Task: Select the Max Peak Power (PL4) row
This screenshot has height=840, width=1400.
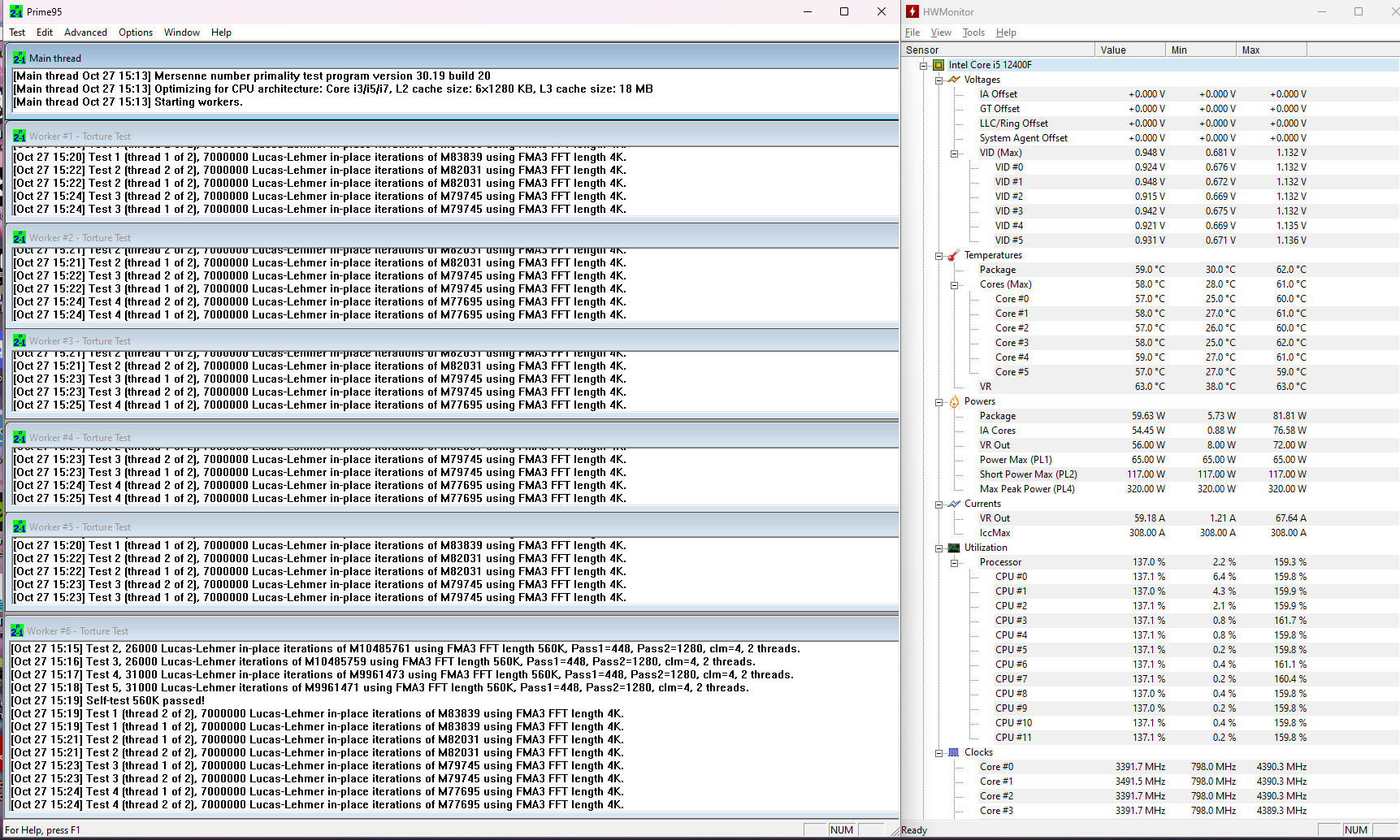Action: tap(1142, 489)
